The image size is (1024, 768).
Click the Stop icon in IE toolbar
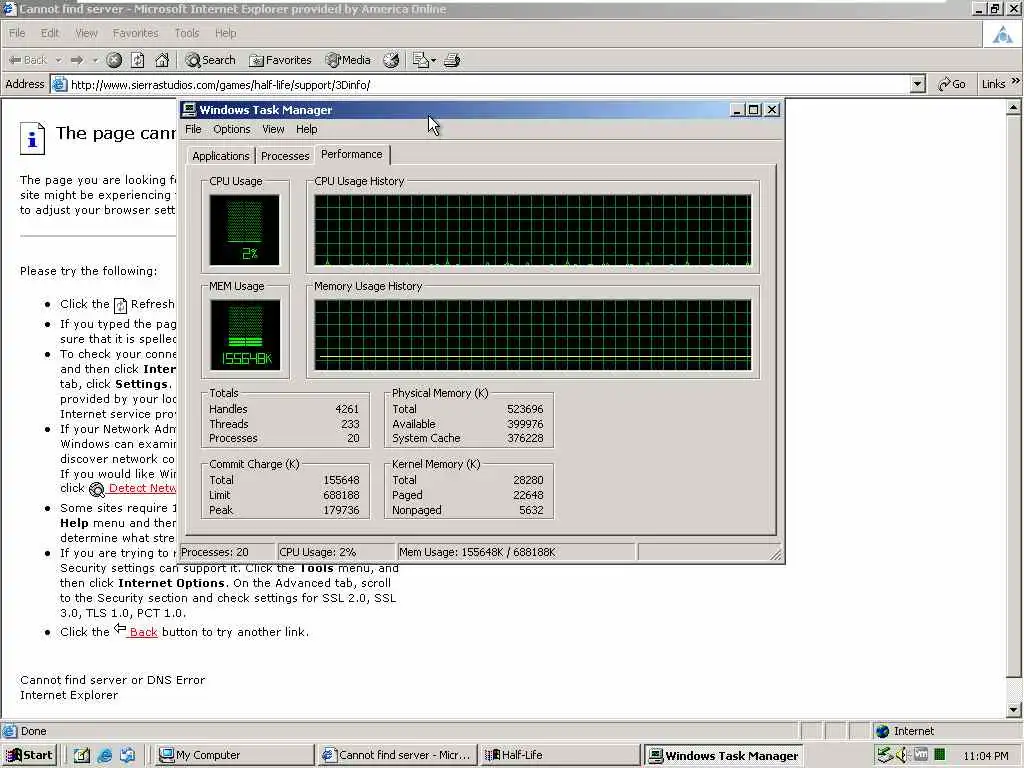pyautogui.click(x=114, y=60)
